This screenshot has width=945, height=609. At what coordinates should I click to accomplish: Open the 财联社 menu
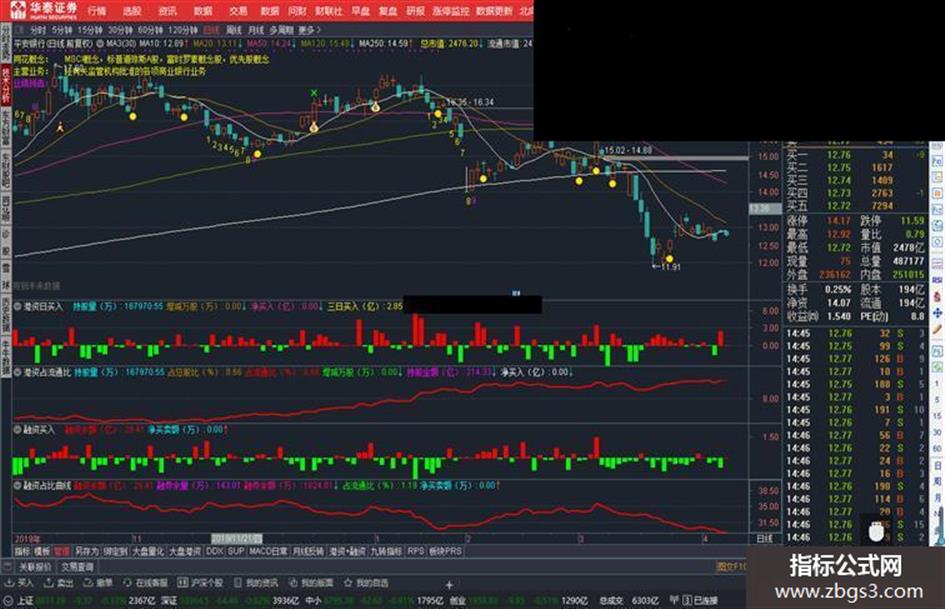(328, 11)
